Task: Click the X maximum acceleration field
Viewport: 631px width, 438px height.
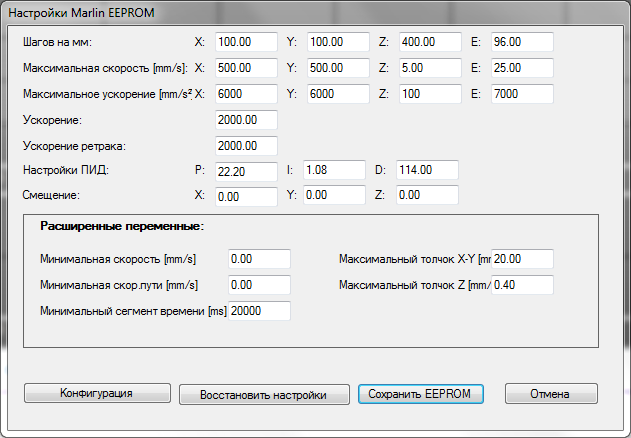Action: (x=245, y=95)
